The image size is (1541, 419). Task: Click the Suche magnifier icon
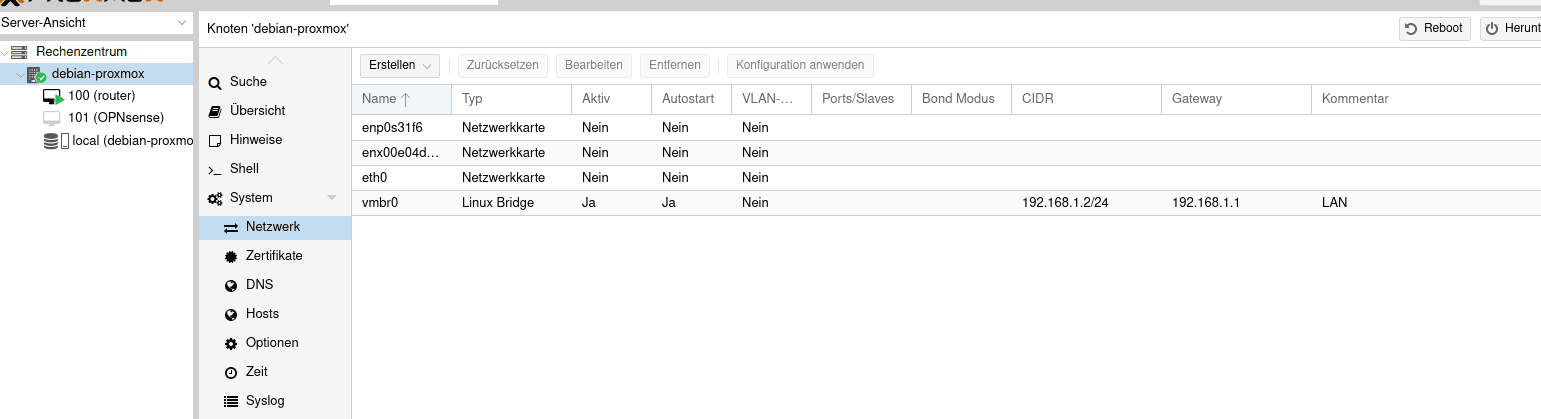pyautogui.click(x=214, y=83)
